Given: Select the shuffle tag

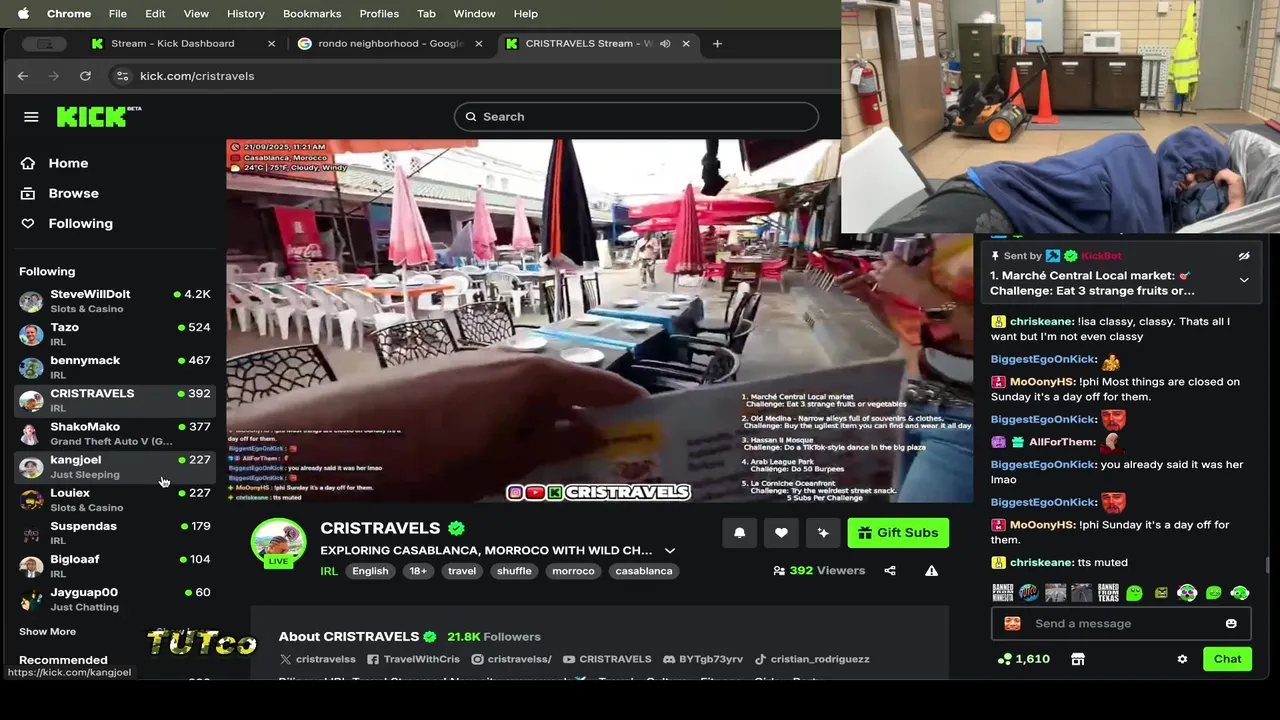Looking at the screenshot, I should pos(514,571).
